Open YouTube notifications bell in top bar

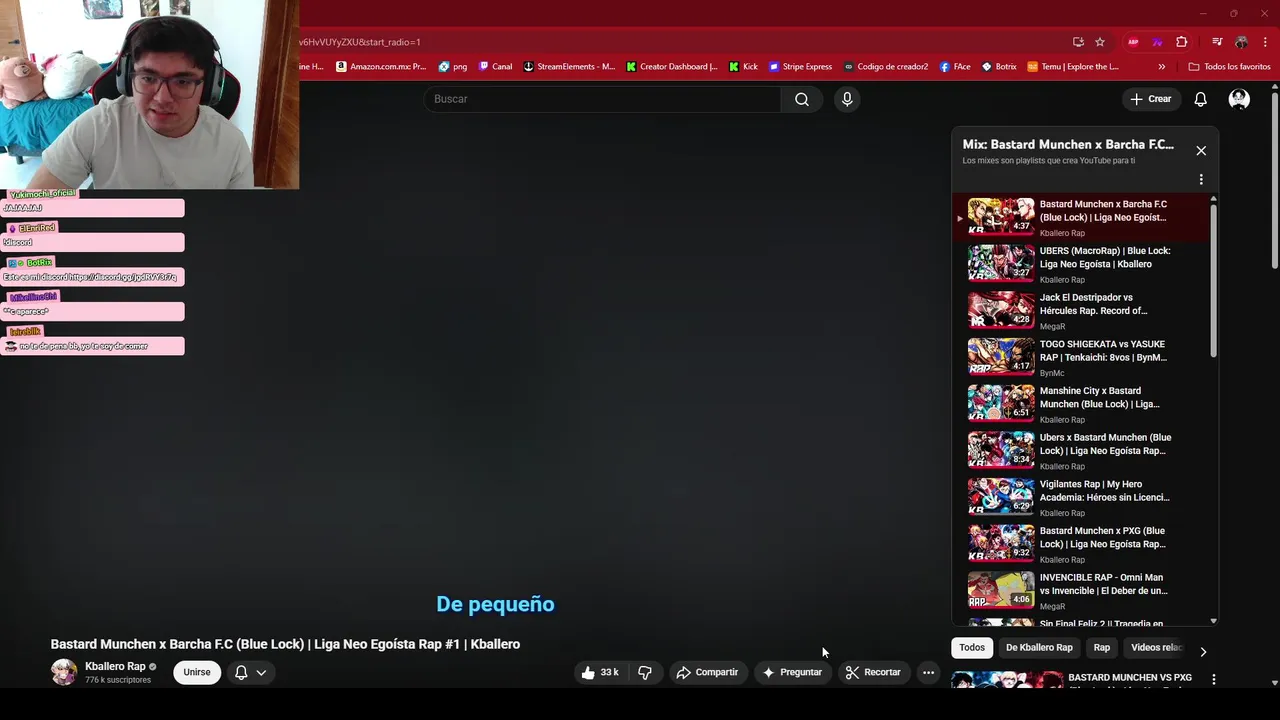1201,99
